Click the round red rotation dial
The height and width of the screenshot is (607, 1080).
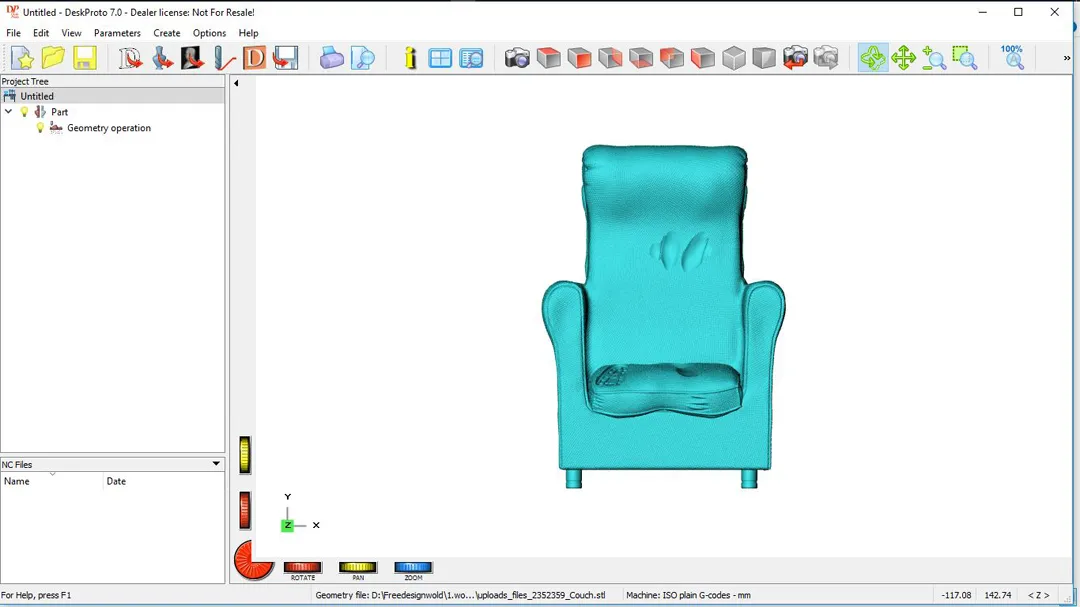[x=253, y=560]
